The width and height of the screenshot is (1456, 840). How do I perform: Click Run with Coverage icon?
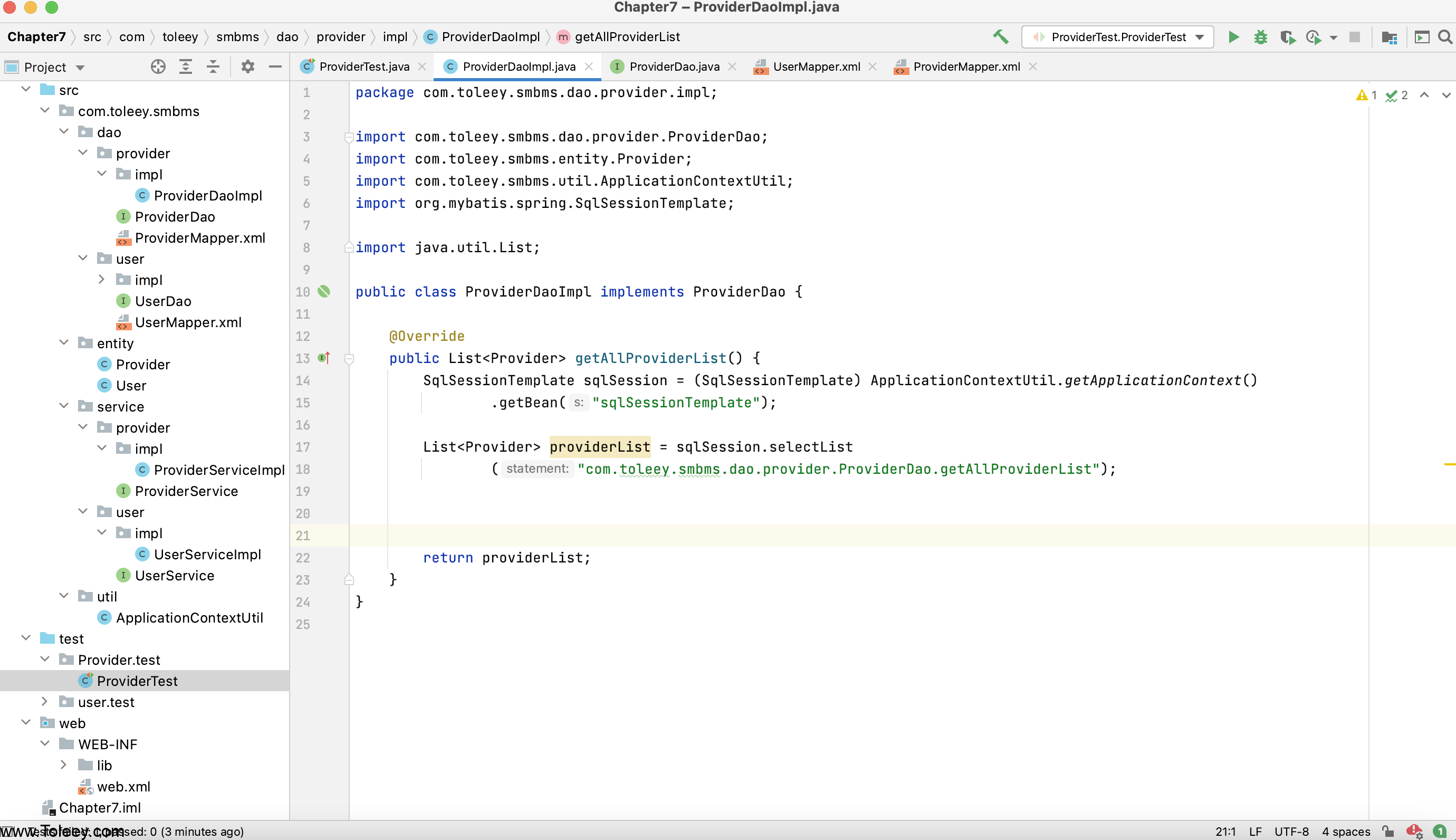tap(1288, 37)
